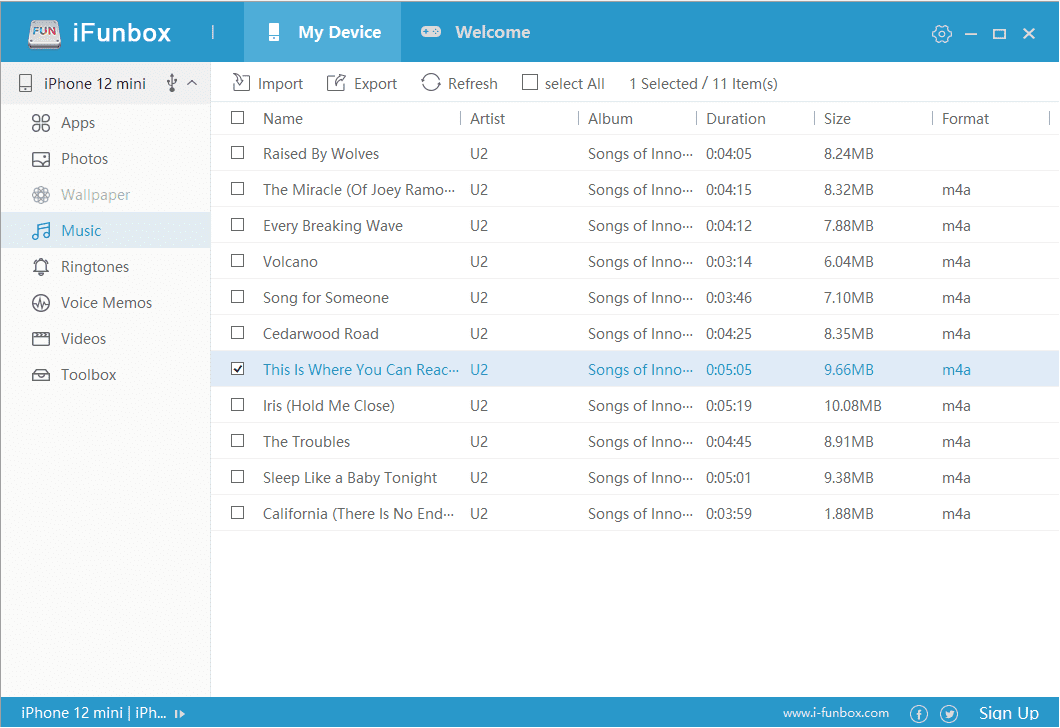
Task: Open the Ringtones section
Action: pyautogui.click(x=105, y=267)
